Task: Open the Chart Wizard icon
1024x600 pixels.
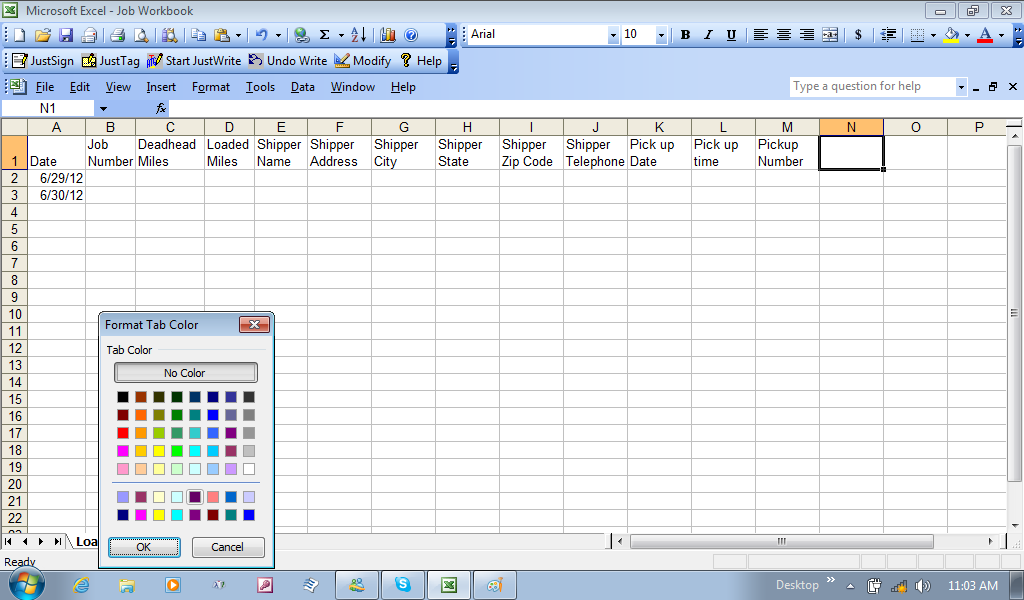Action: point(387,35)
